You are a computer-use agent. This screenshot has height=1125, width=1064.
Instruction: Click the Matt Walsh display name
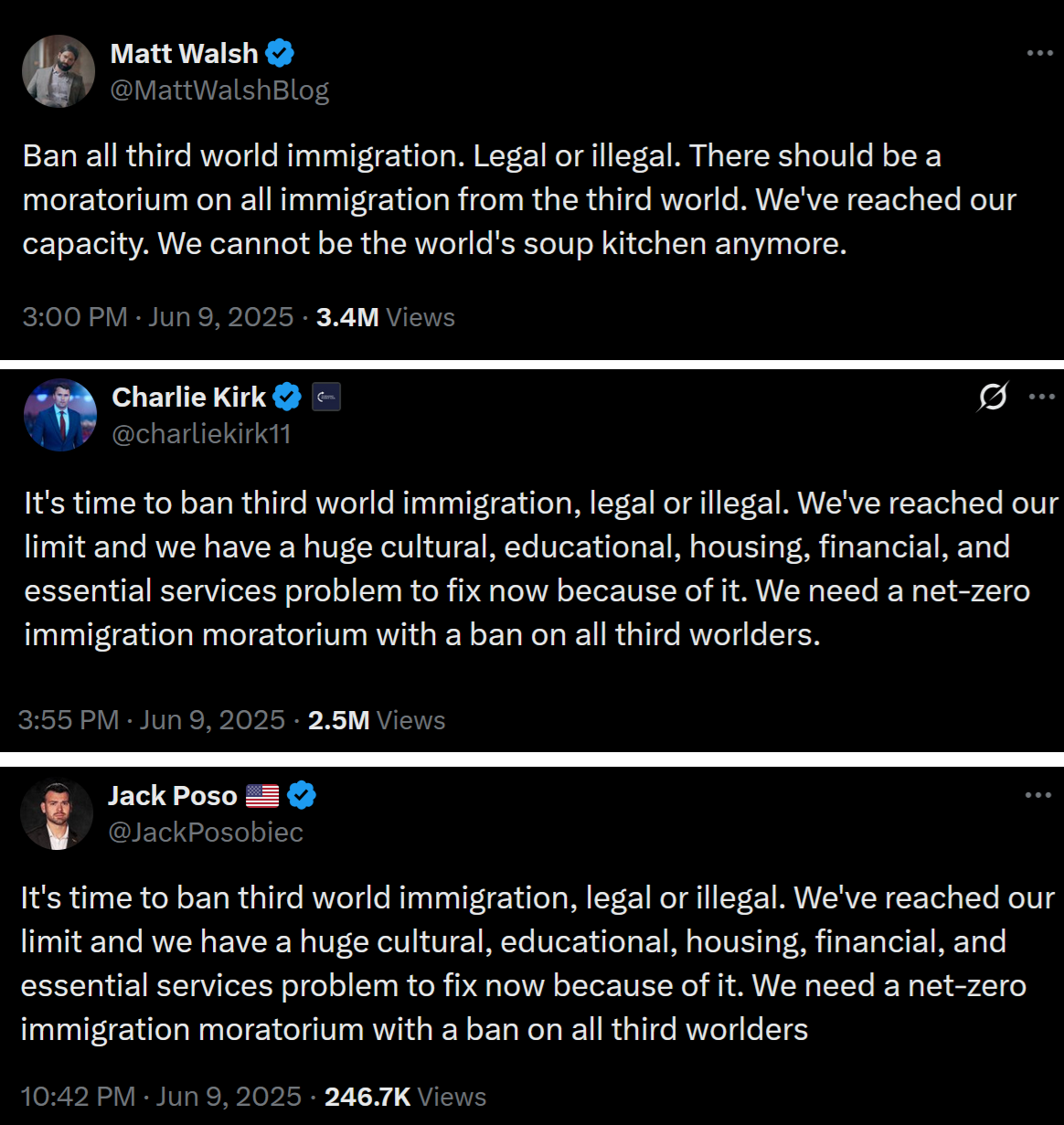click(184, 54)
